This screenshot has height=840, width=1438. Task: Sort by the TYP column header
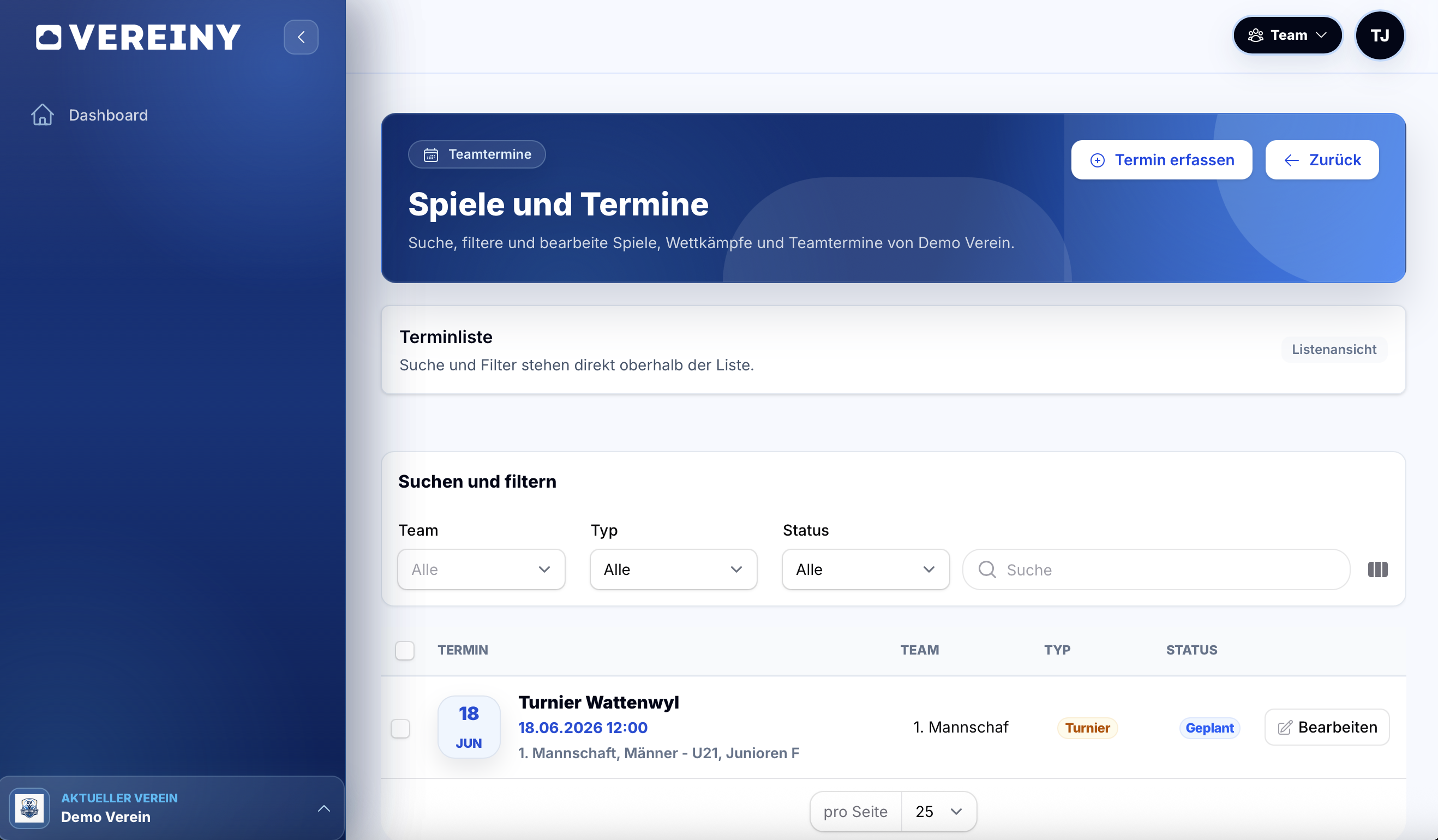[1057, 650]
